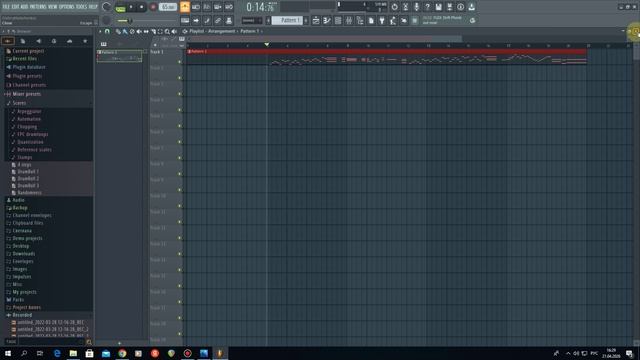Select browser plugin speaker tab icon
Screen dimensions: 640x360
pos(38,41)
